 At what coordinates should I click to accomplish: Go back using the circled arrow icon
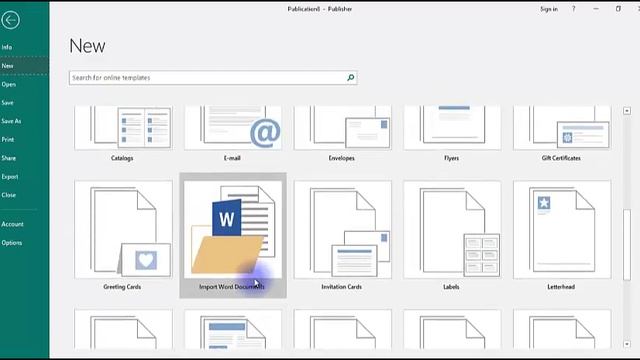click(10, 20)
